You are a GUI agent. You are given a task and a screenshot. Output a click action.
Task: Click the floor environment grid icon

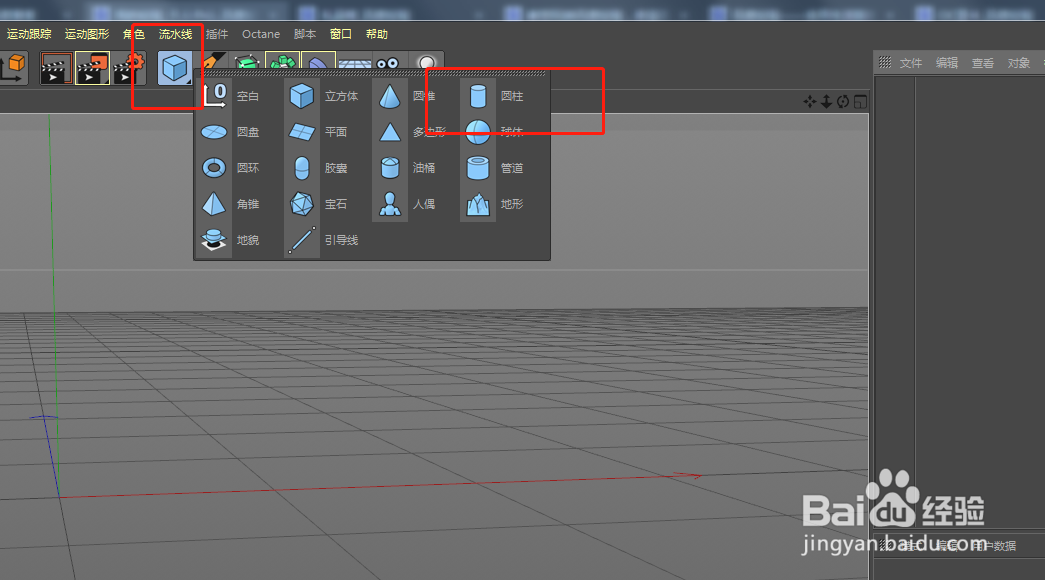pyautogui.click(x=355, y=62)
